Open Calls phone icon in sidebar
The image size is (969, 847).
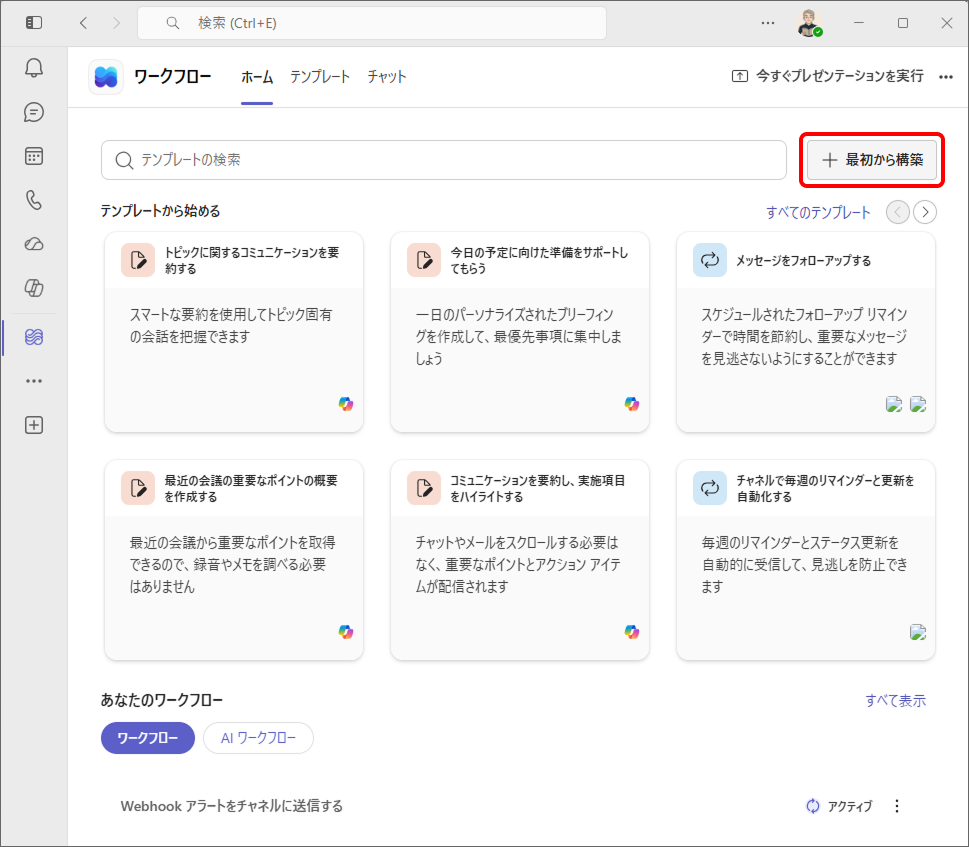point(34,200)
